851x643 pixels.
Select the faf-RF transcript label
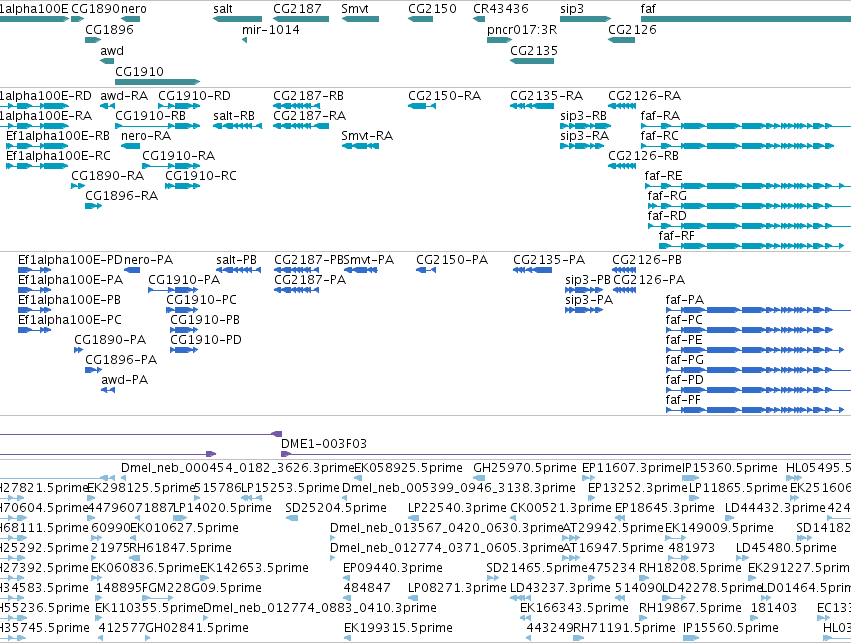(x=676, y=236)
